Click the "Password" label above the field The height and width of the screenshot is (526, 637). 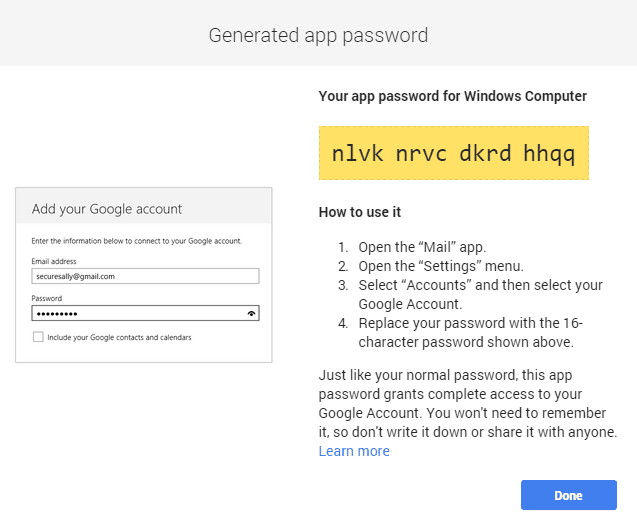tap(46, 298)
